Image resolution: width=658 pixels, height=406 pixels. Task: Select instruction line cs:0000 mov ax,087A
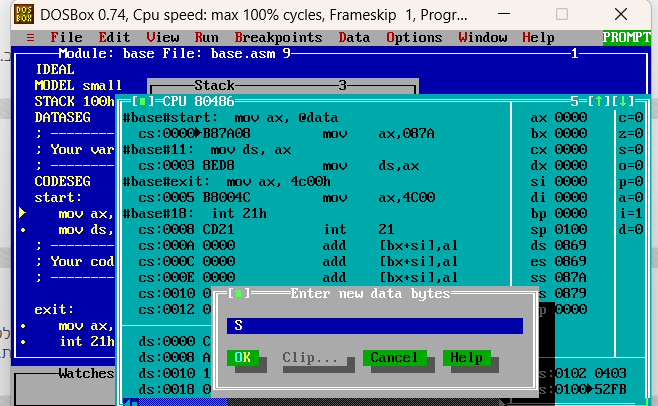point(287,134)
